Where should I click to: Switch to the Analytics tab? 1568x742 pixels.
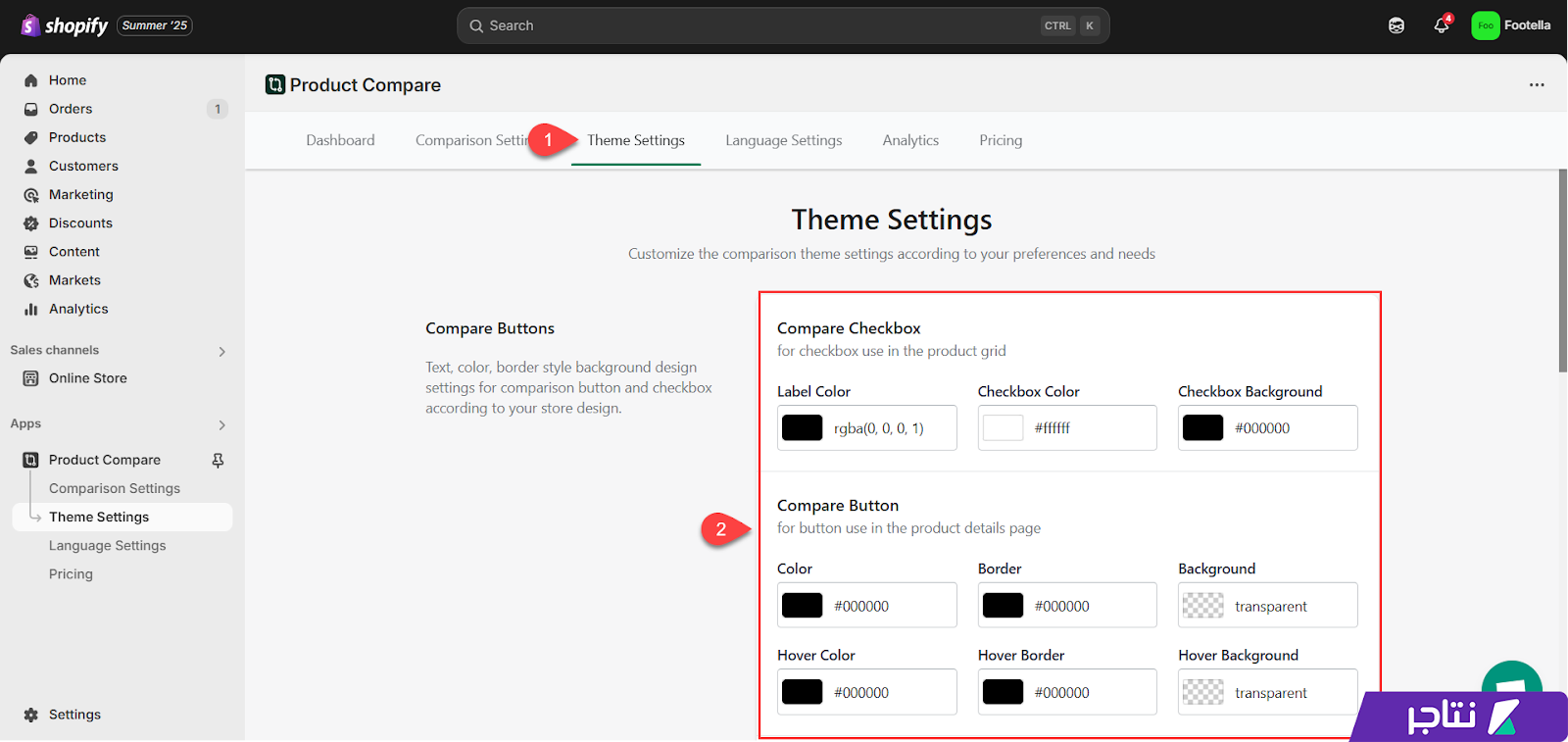[x=910, y=140]
